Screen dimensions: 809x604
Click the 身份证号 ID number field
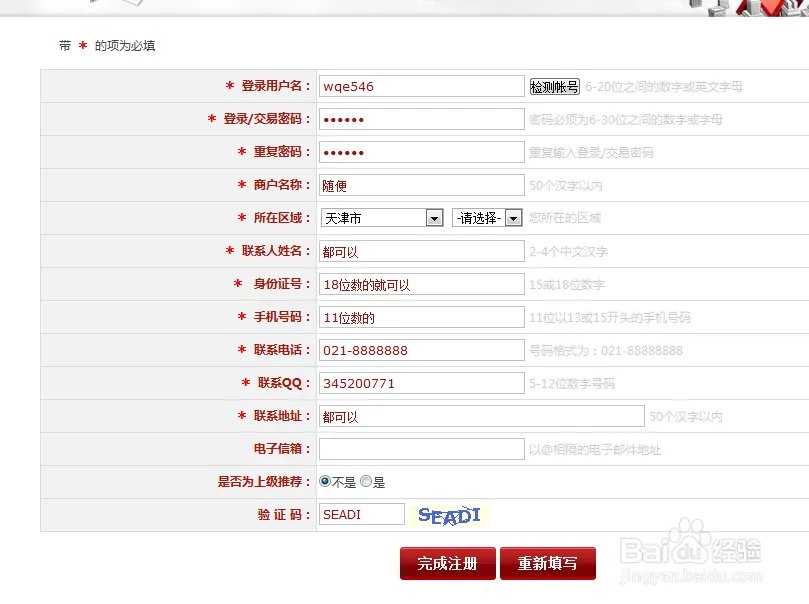point(420,284)
